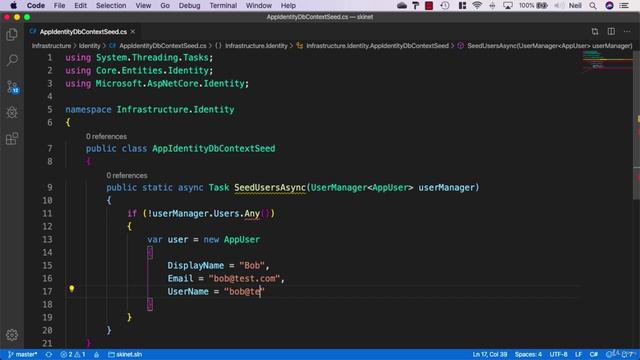Click the C# language mode indicator

tap(594, 354)
